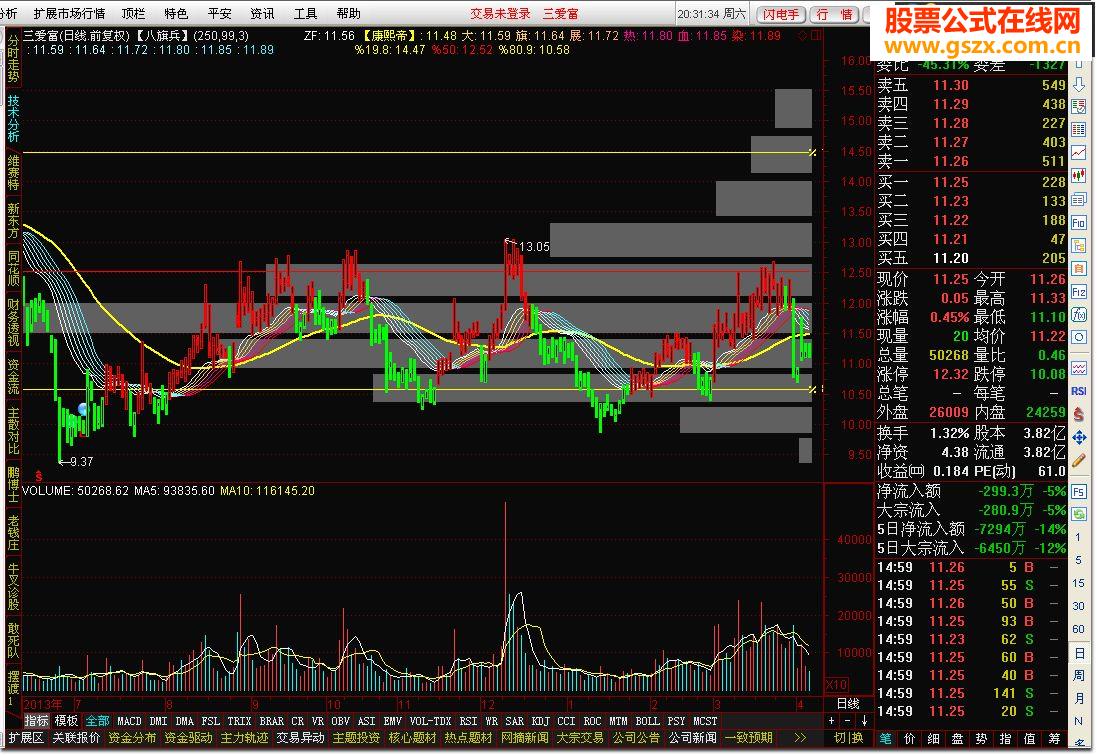This screenshot has width=1097, height=755.
Task: Click the 9.37 low price label
Action: [x=81, y=462]
